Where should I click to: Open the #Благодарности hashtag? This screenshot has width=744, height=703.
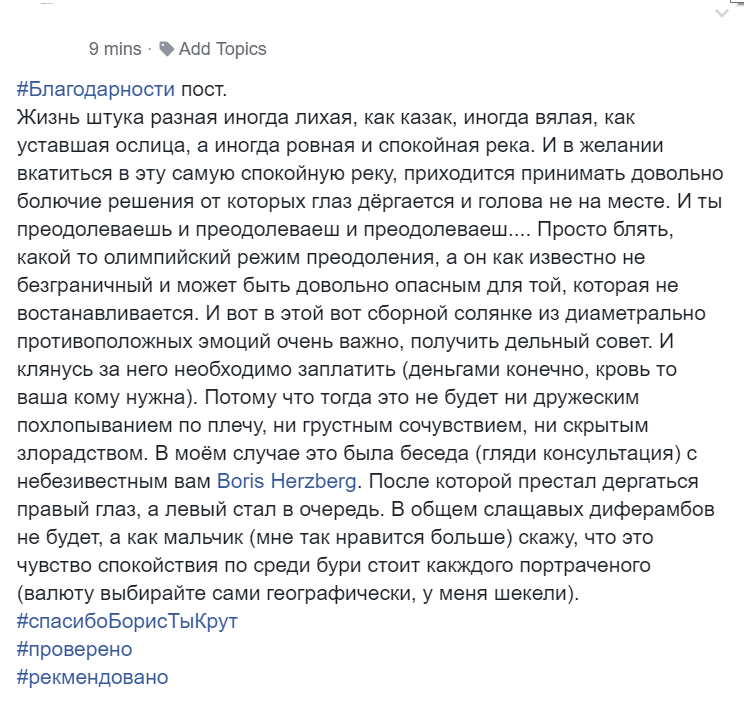click(x=96, y=89)
